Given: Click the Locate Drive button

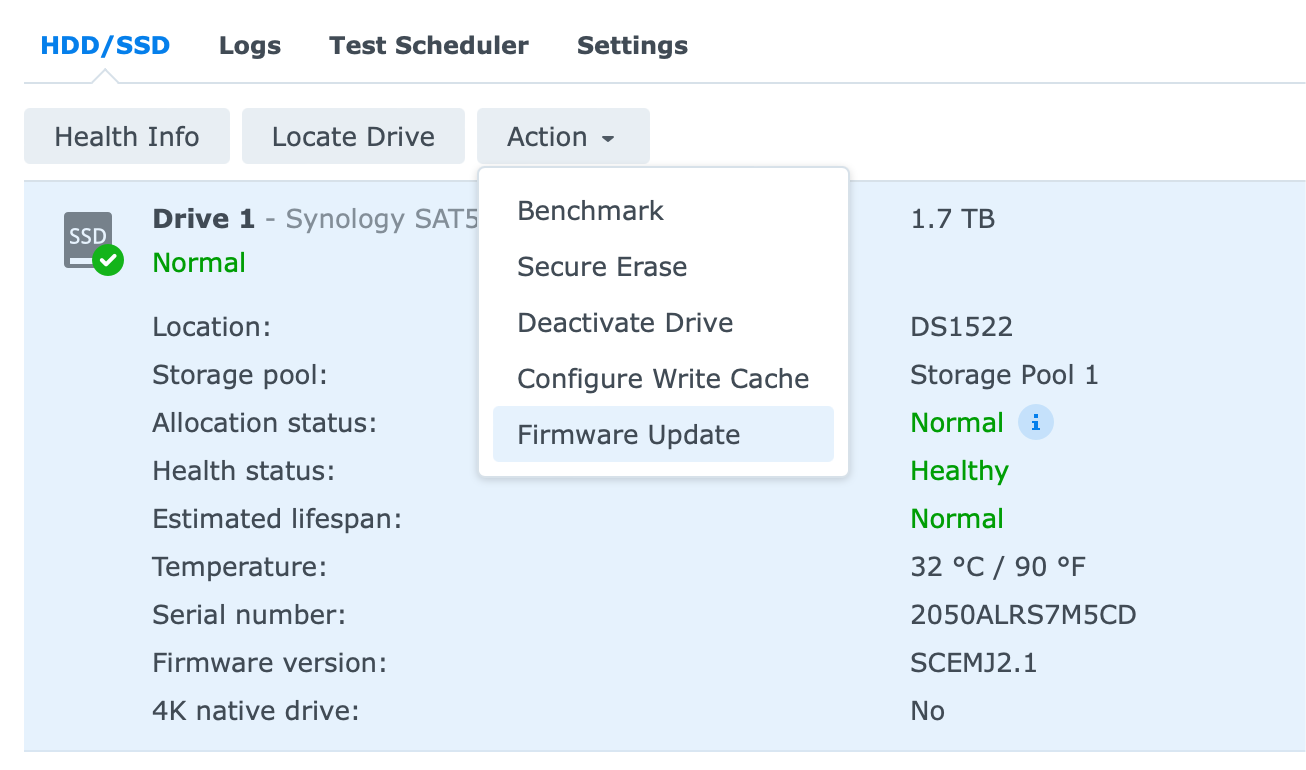Looking at the screenshot, I should [x=353, y=136].
